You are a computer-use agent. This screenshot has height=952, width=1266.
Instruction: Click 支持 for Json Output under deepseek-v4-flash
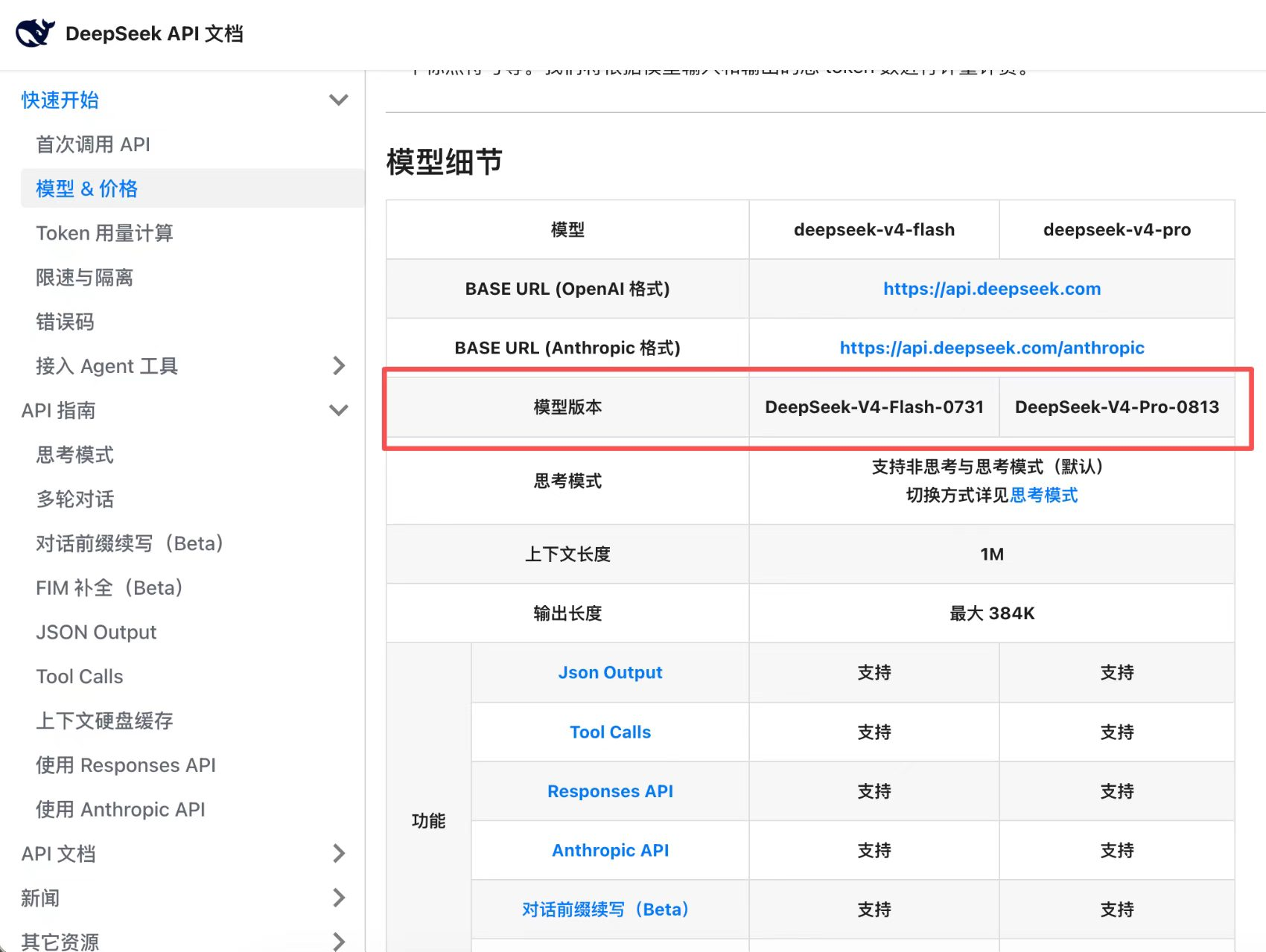tap(874, 673)
